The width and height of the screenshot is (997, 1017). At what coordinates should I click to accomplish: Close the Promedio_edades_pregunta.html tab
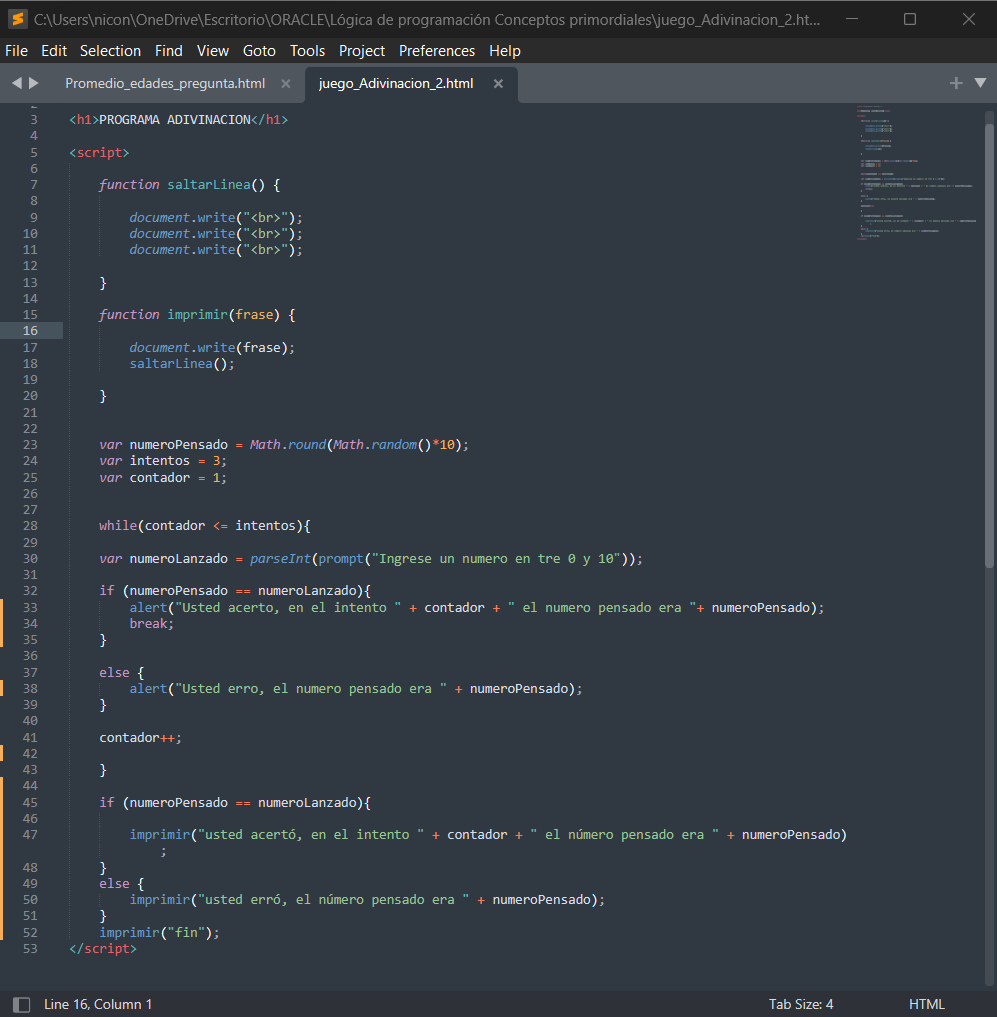coord(285,84)
